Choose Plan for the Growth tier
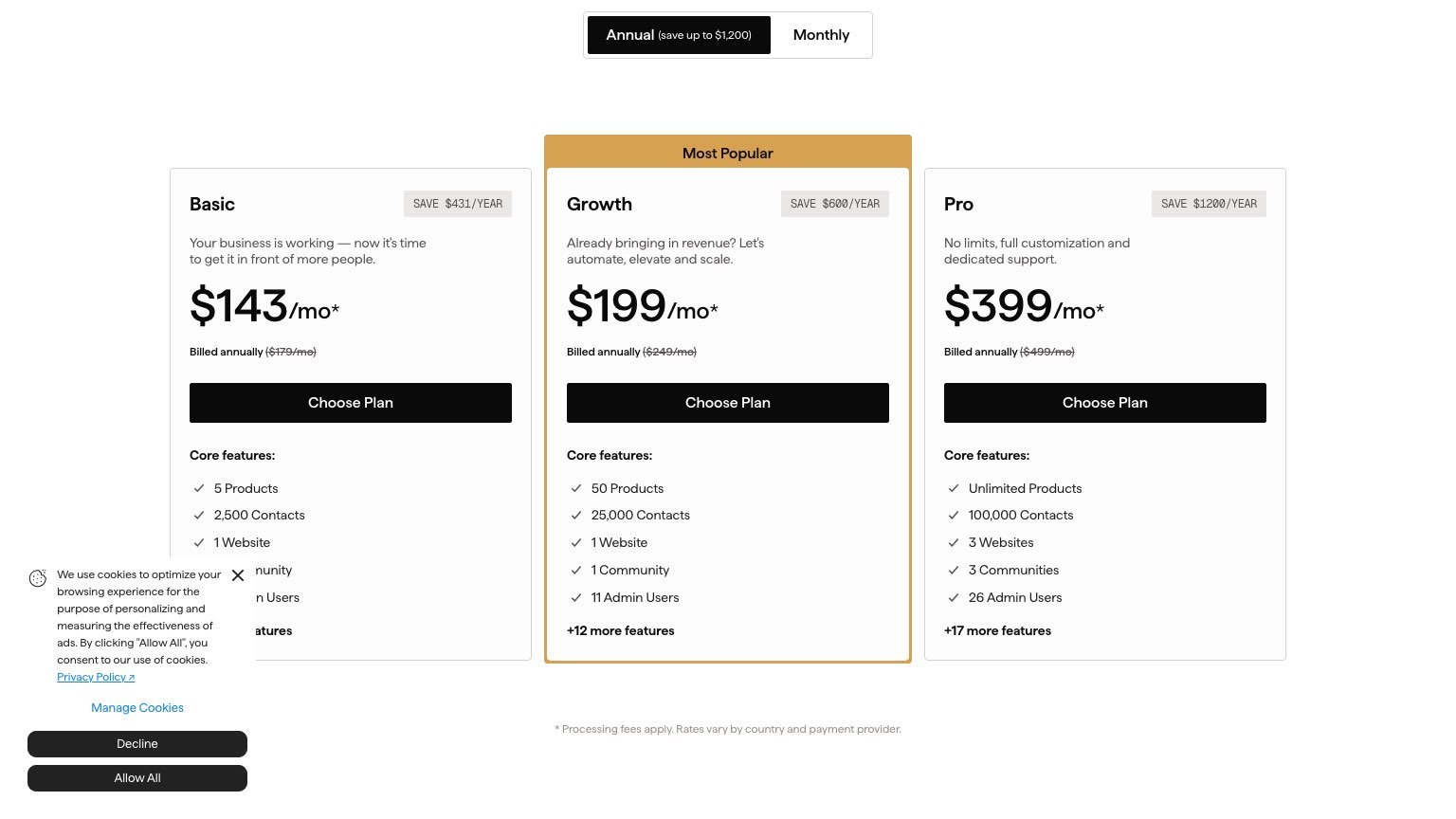The image size is (1456, 819). tap(728, 403)
